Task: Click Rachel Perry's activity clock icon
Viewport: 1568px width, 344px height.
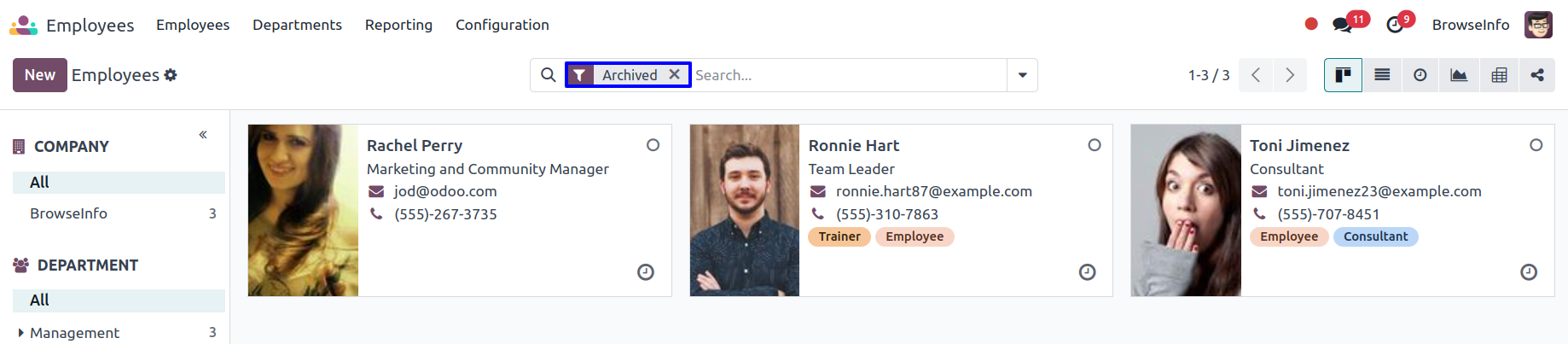Action: (646, 272)
